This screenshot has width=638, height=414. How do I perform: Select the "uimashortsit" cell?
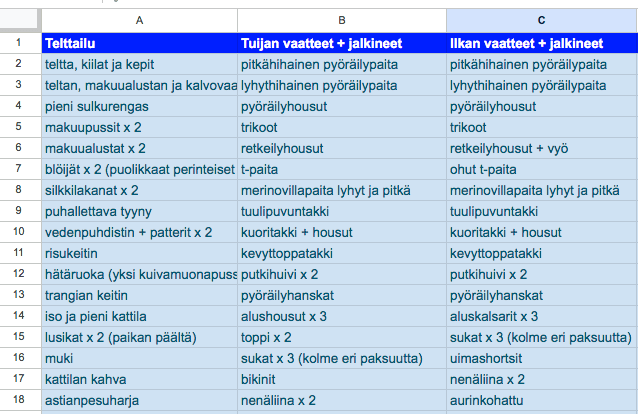[x=542, y=358]
